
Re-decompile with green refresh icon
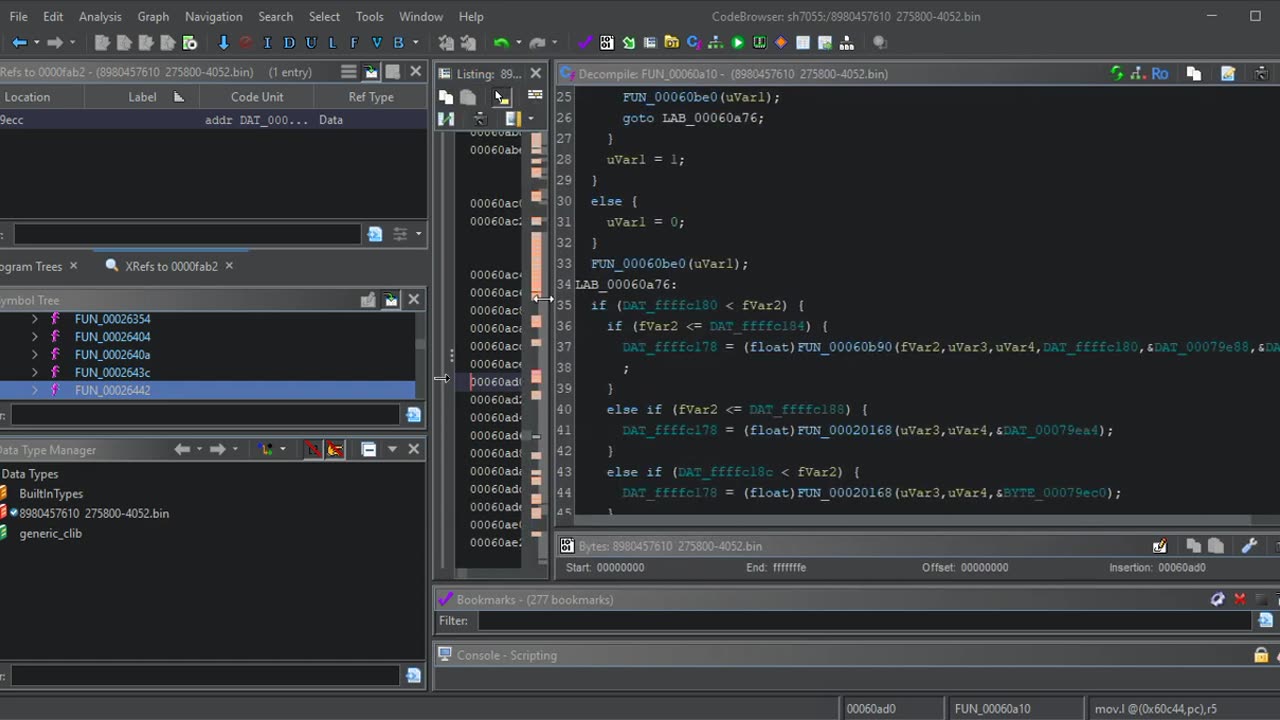click(1116, 73)
